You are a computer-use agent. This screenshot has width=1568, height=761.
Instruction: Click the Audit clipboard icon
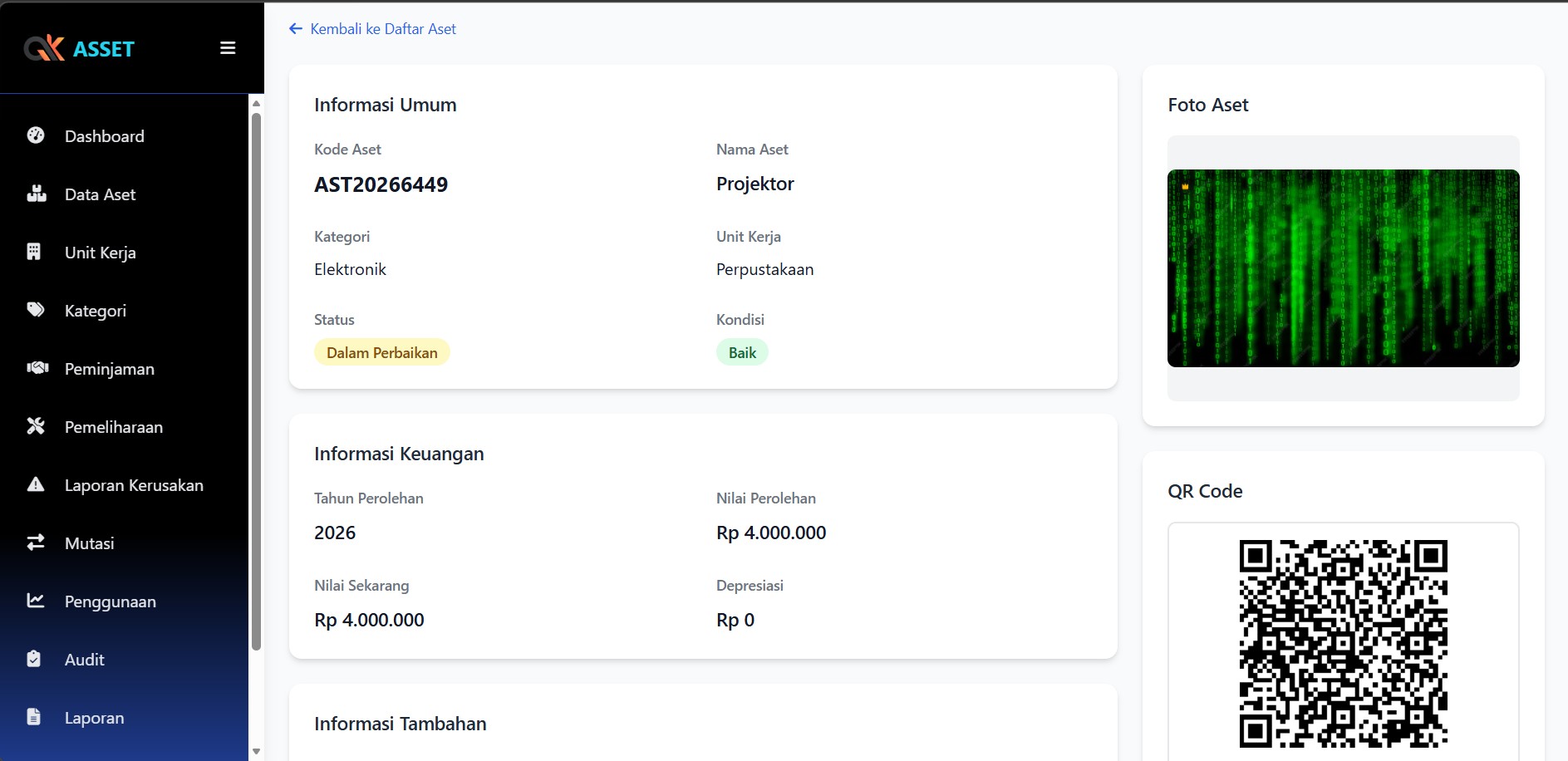[x=34, y=659]
